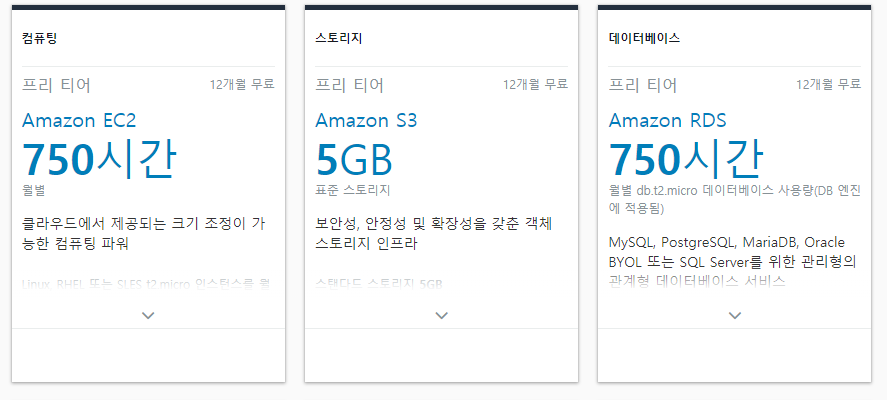Image resolution: width=887 pixels, height=400 pixels.
Task: Click 프리 티어 label in the EC2 card
Action: [x=57, y=85]
